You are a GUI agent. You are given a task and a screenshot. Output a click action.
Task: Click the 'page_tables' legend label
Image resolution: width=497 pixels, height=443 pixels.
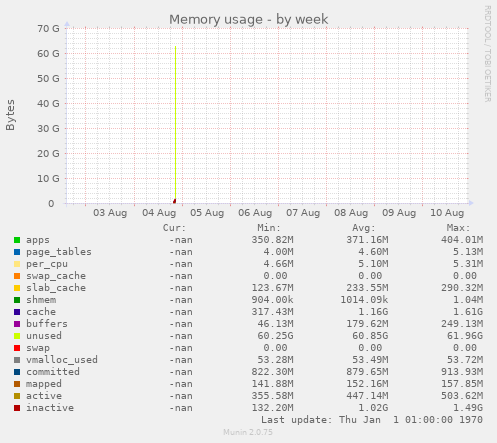59,252
